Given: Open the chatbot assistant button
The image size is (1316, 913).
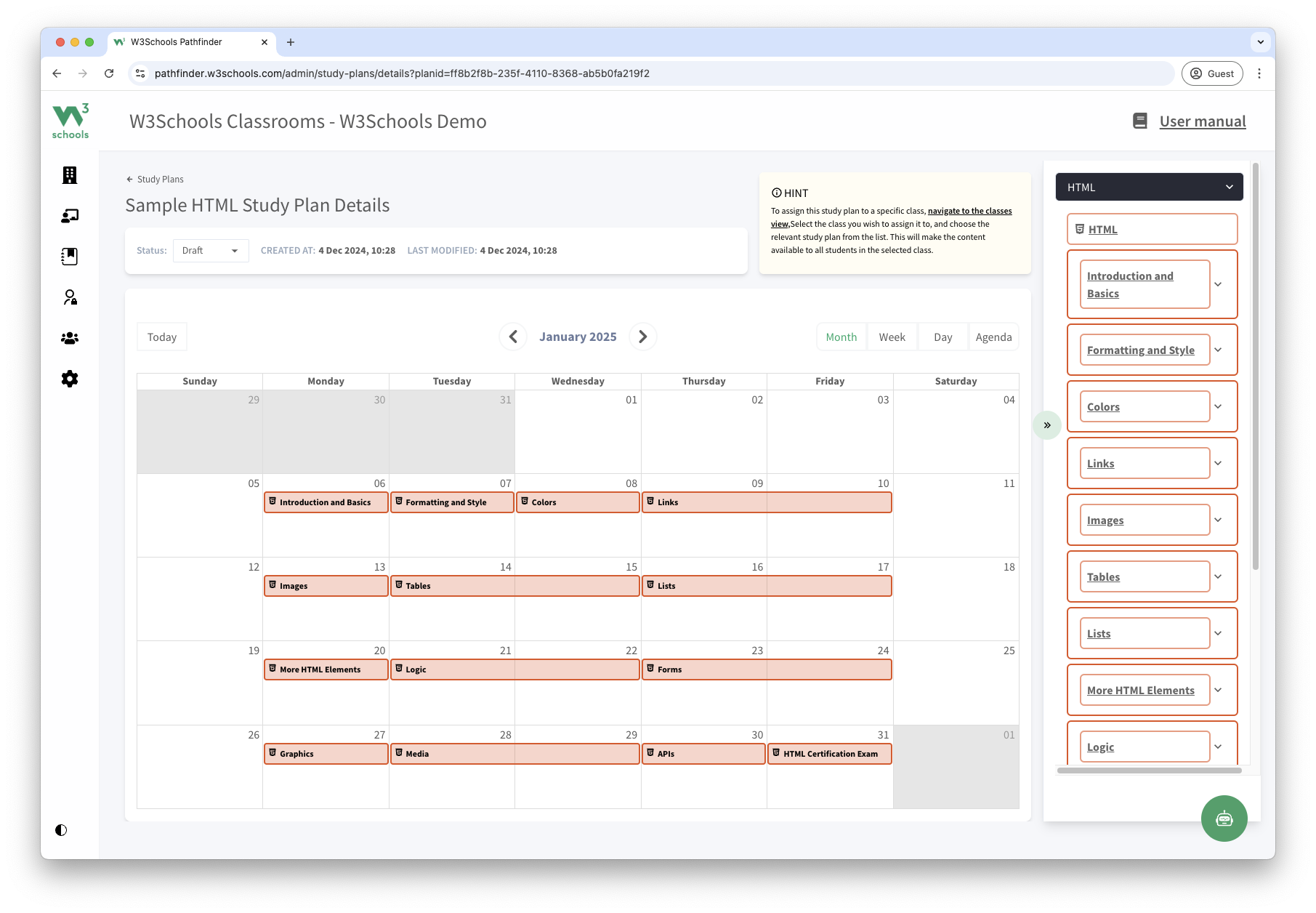Looking at the screenshot, I should click(1224, 819).
